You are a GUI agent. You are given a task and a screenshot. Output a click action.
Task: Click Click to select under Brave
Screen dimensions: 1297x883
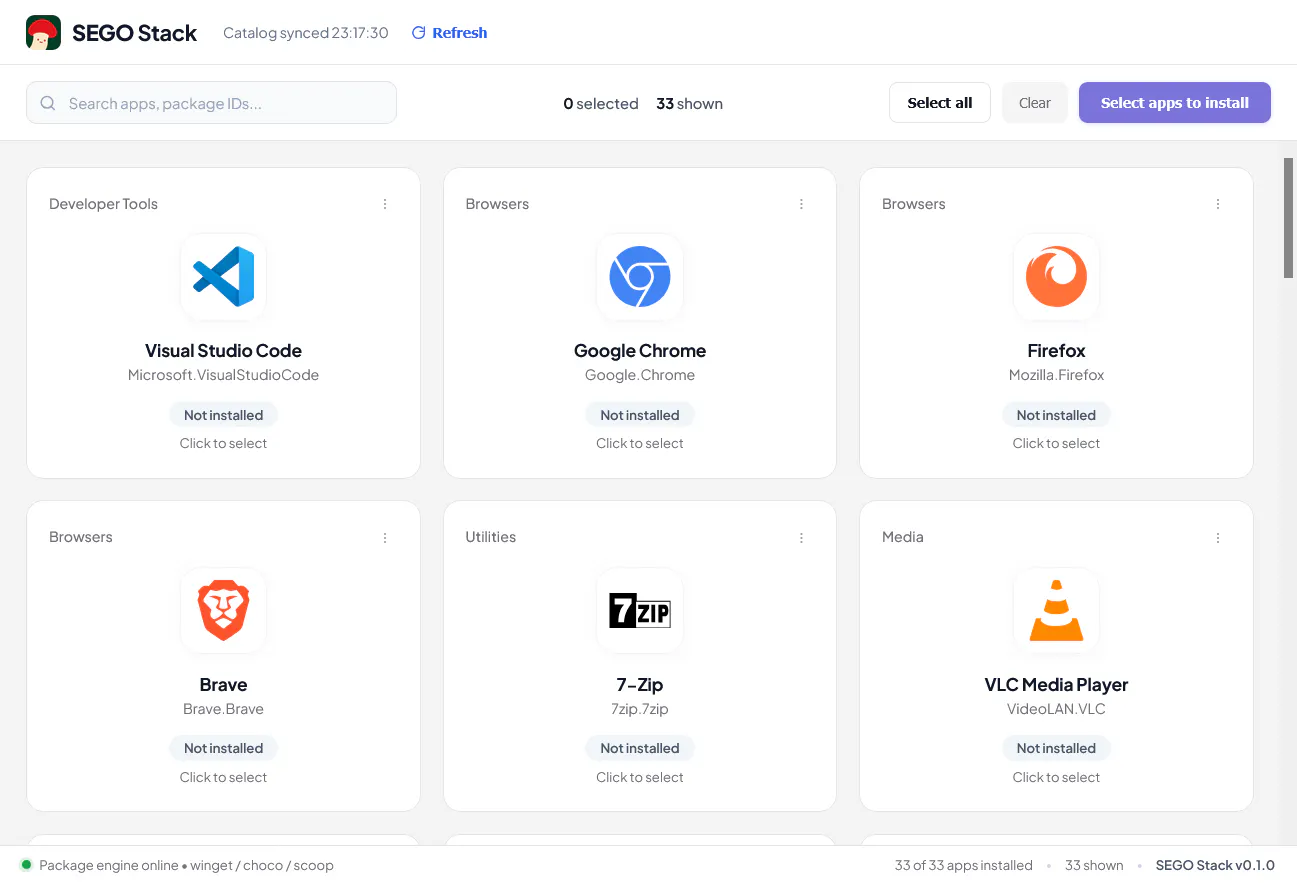(x=223, y=777)
